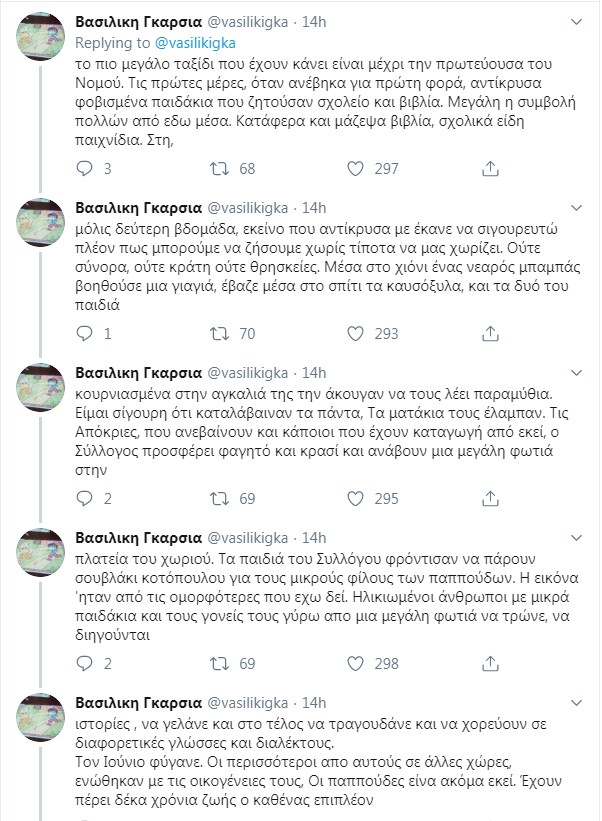
Task: Open the profile avatar beside the first tweet
Action: click(x=41, y=35)
